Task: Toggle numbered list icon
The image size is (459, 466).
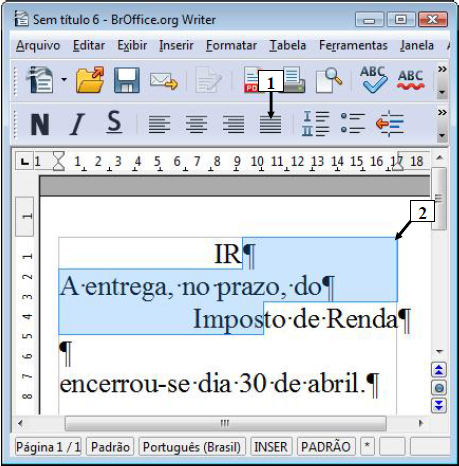Action: (315, 124)
